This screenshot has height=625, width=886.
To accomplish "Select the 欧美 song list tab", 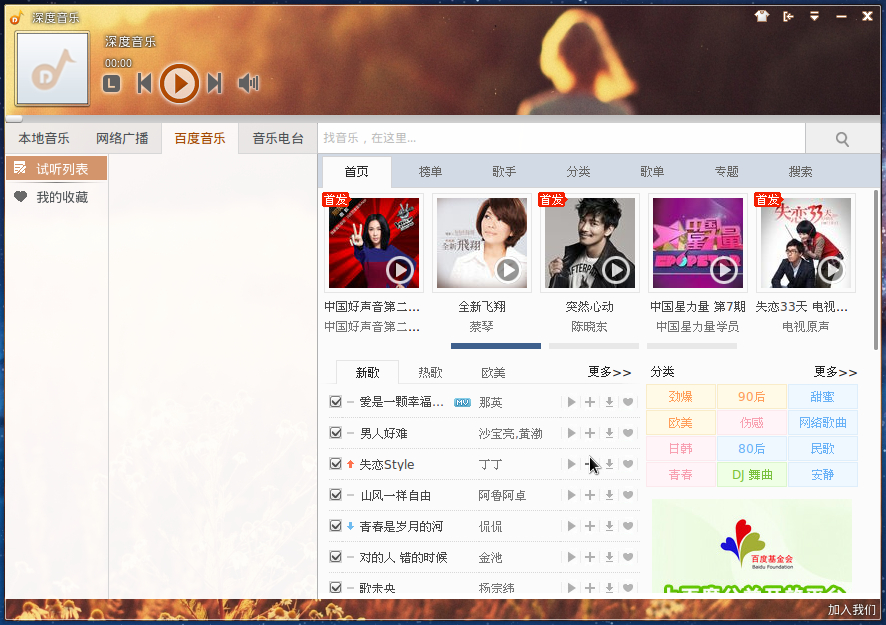I will pos(493,373).
